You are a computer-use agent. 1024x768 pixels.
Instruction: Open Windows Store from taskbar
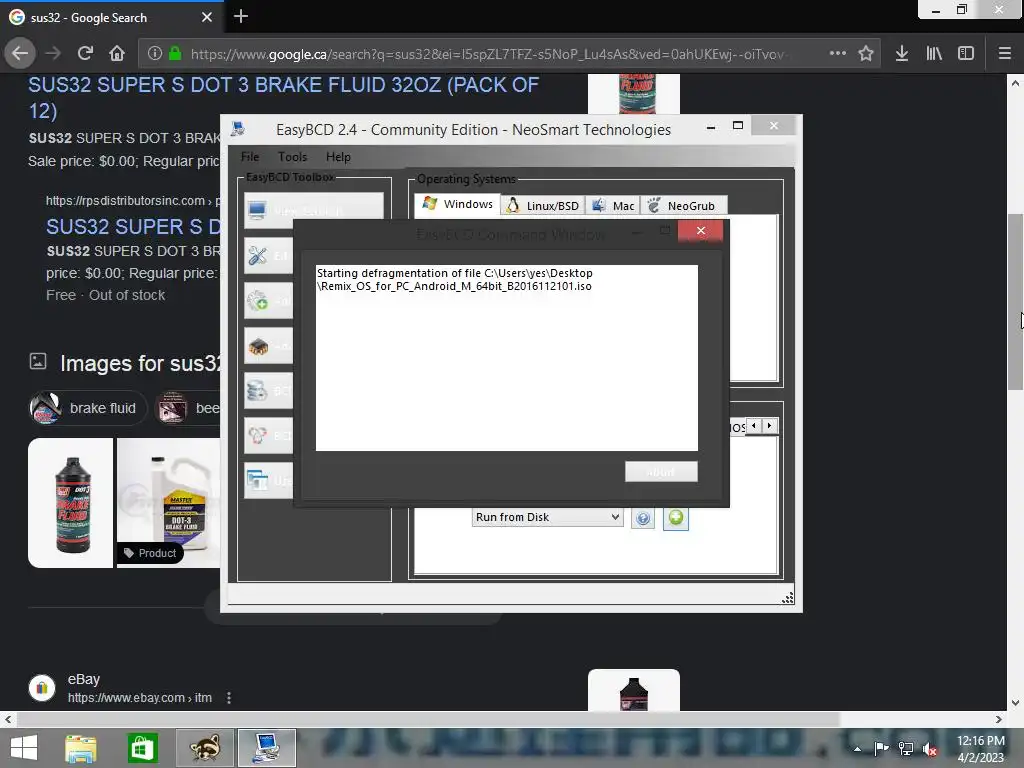142,748
